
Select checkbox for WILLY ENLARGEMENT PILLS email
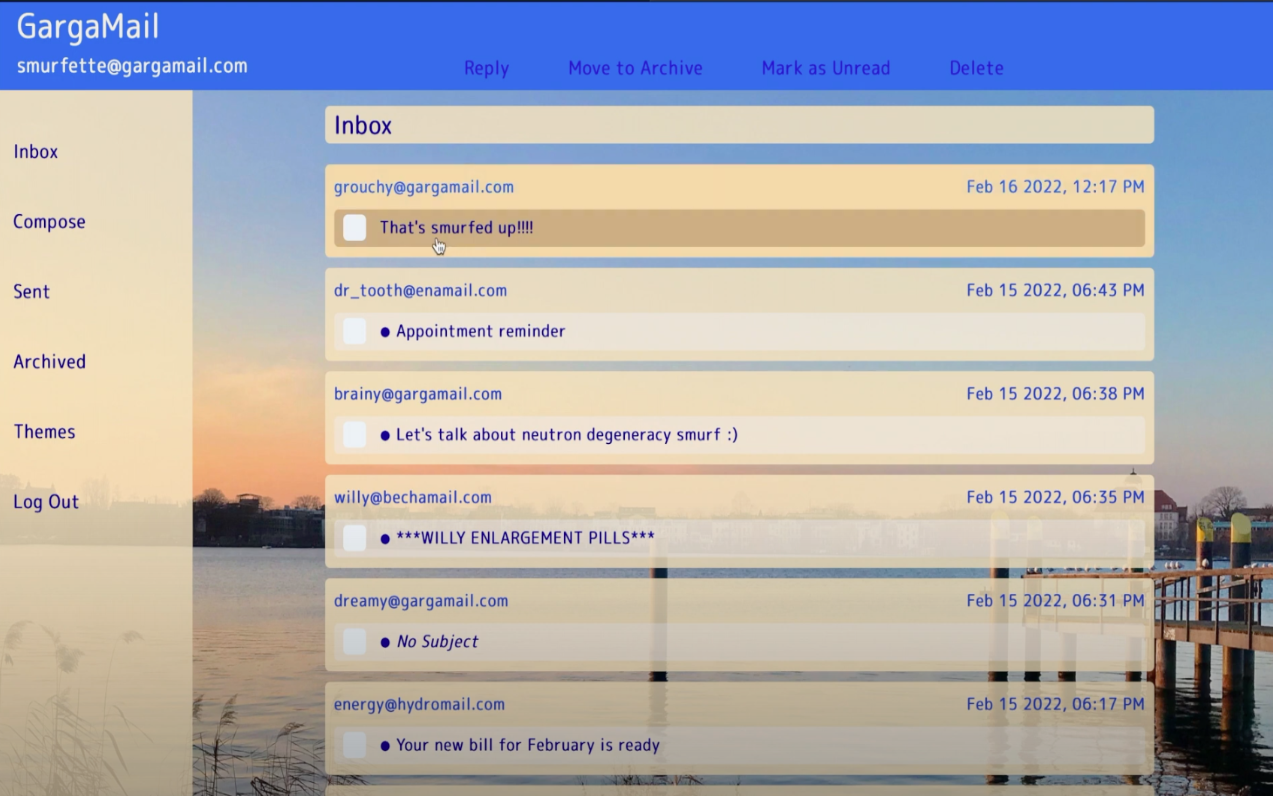point(355,538)
